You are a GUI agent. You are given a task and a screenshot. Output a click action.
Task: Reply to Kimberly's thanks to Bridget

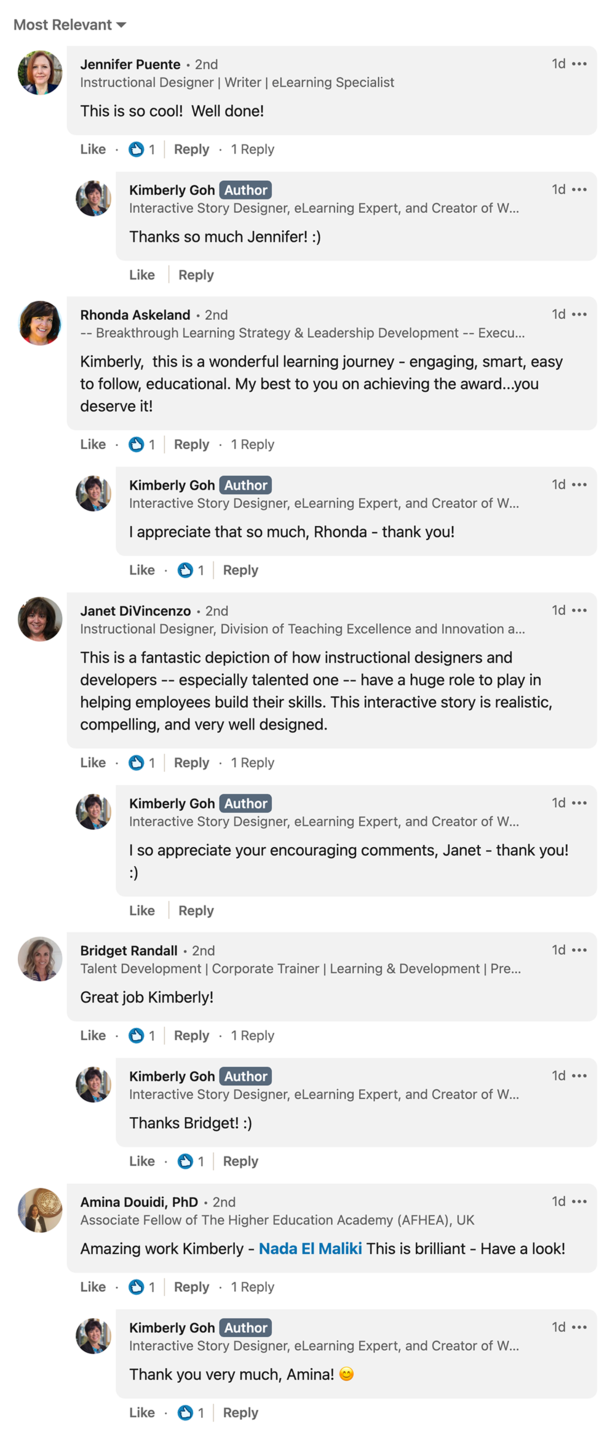(x=240, y=1161)
